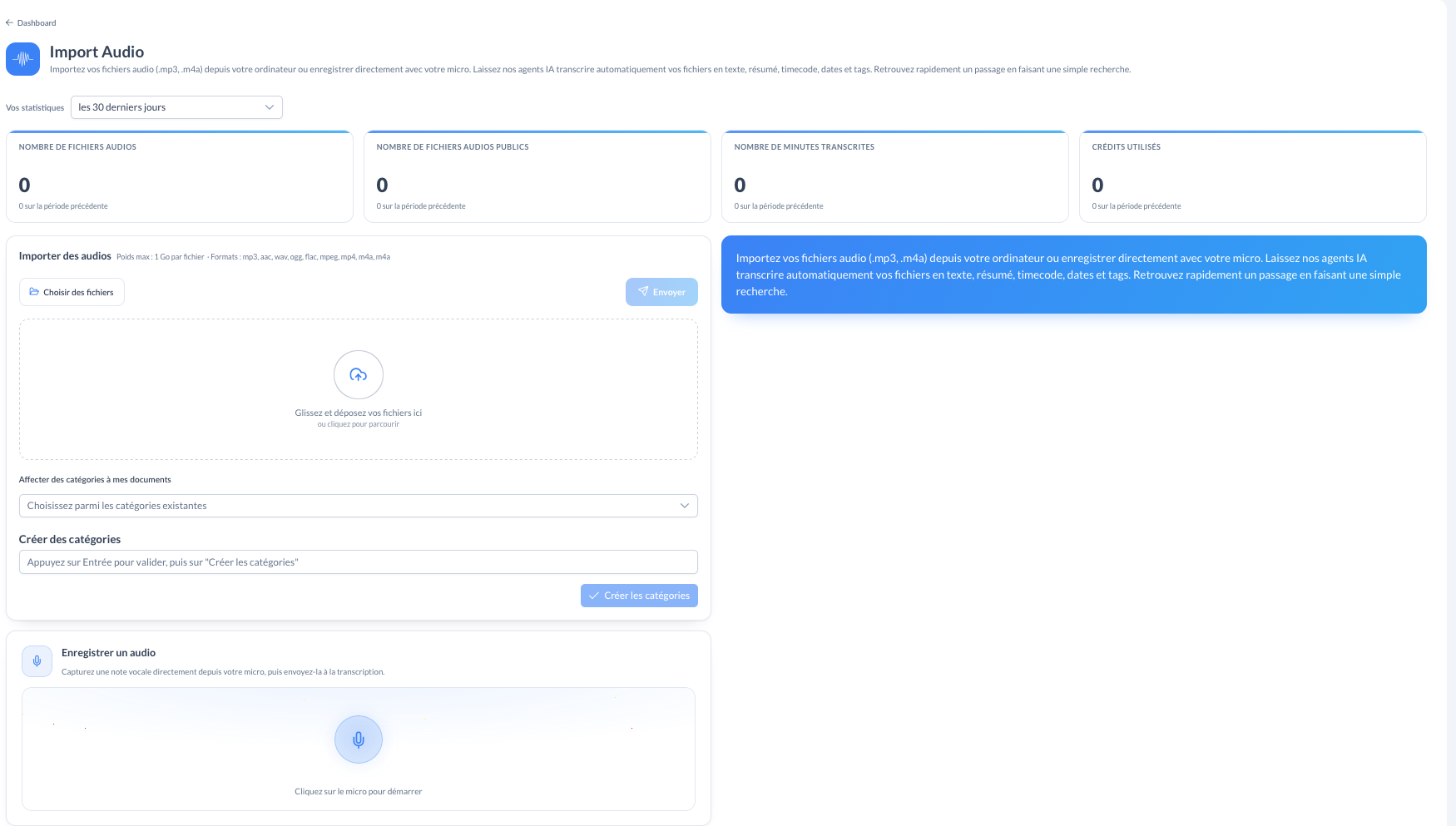Click the Envoyer send button
1456x826 pixels.
click(x=661, y=292)
